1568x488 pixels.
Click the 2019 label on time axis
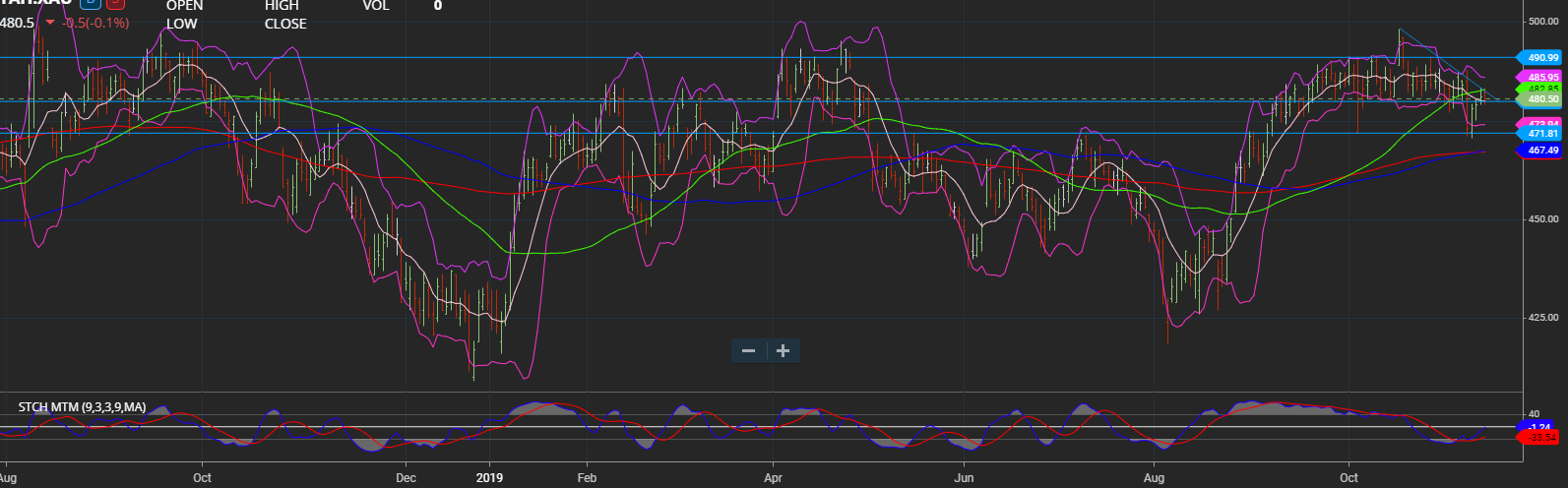489,478
